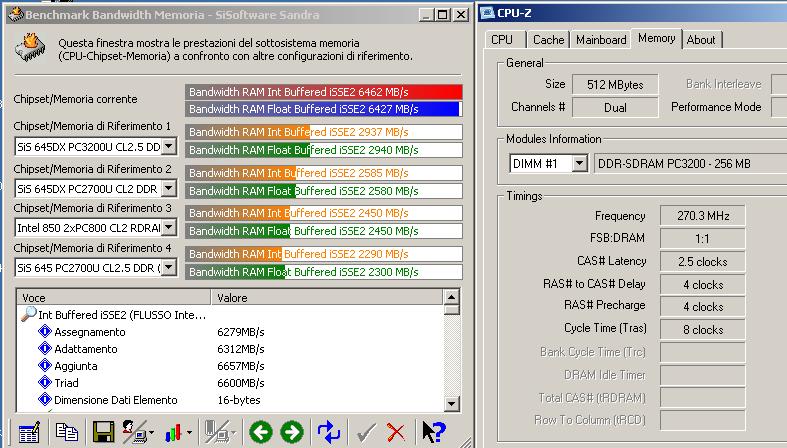Open context help arrow-question icon
787x448 pixels.
433,432
